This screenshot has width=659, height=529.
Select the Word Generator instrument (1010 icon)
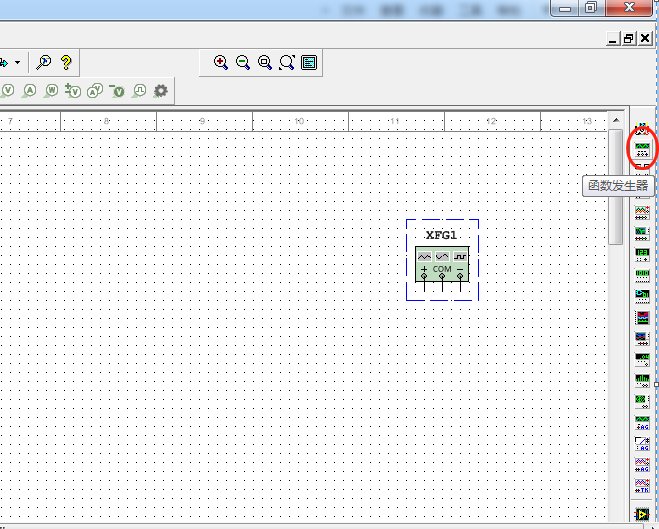pos(642,274)
